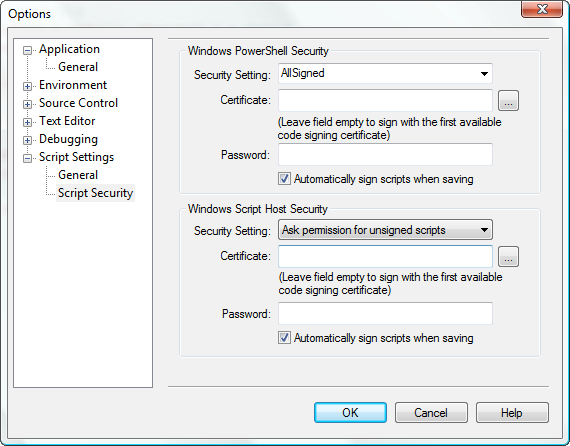This screenshot has height=446, width=570.
Task: Click the Help button
Action: point(512,413)
